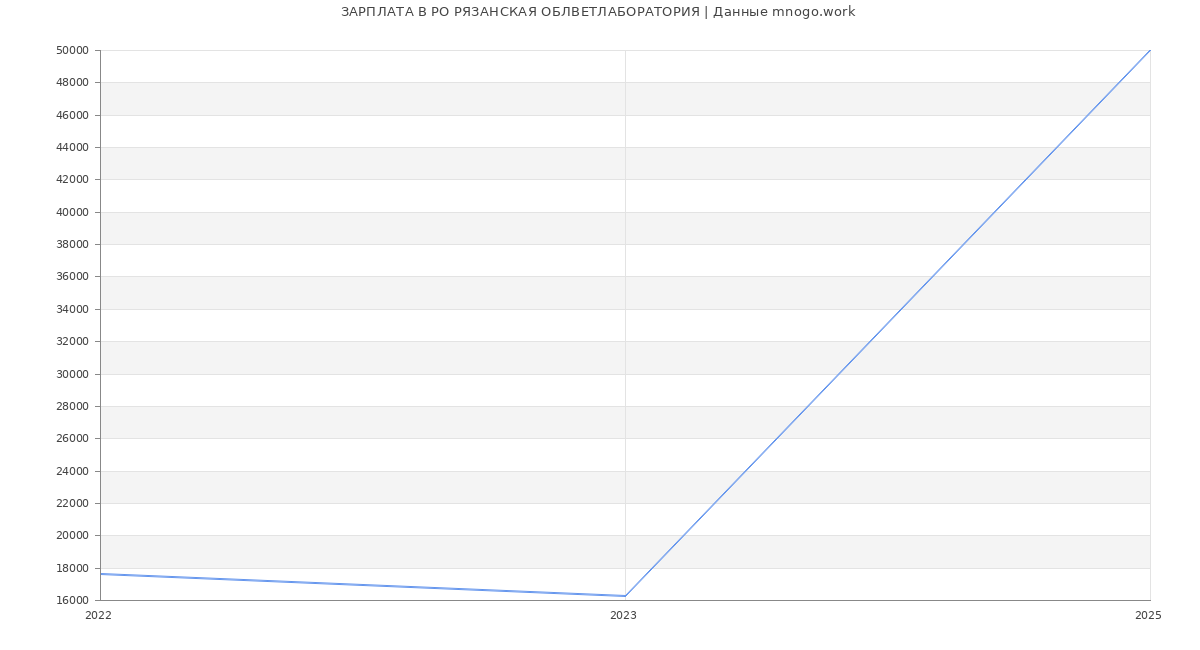Click the 44000 y-axis label

(x=73, y=147)
